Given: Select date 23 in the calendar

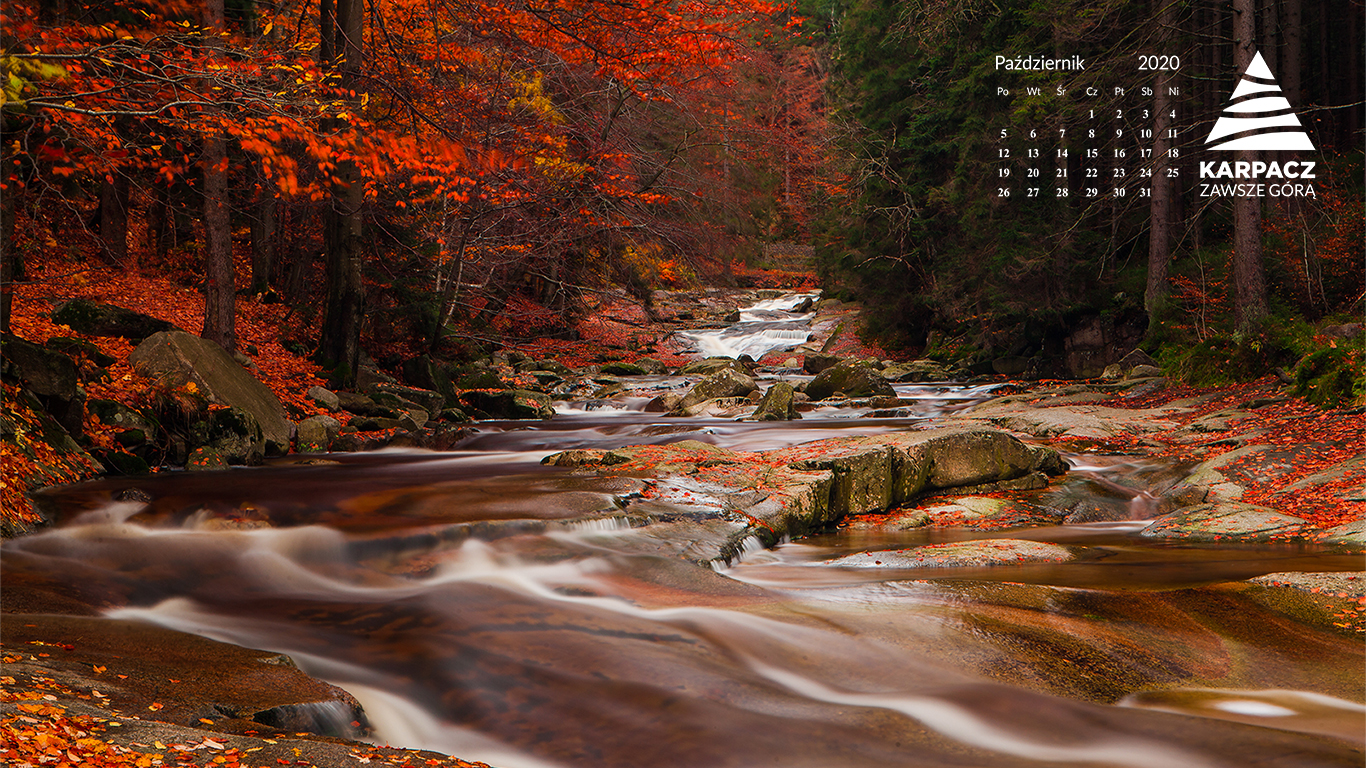Looking at the screenshot, I should coord(1119,172).
